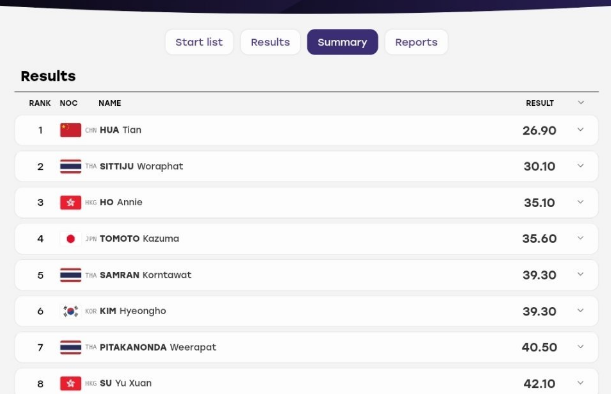Image resolution: width=611 pixels, height=394 pixels.
Task: Click the RESULT column header
Action: coord(540,103)
